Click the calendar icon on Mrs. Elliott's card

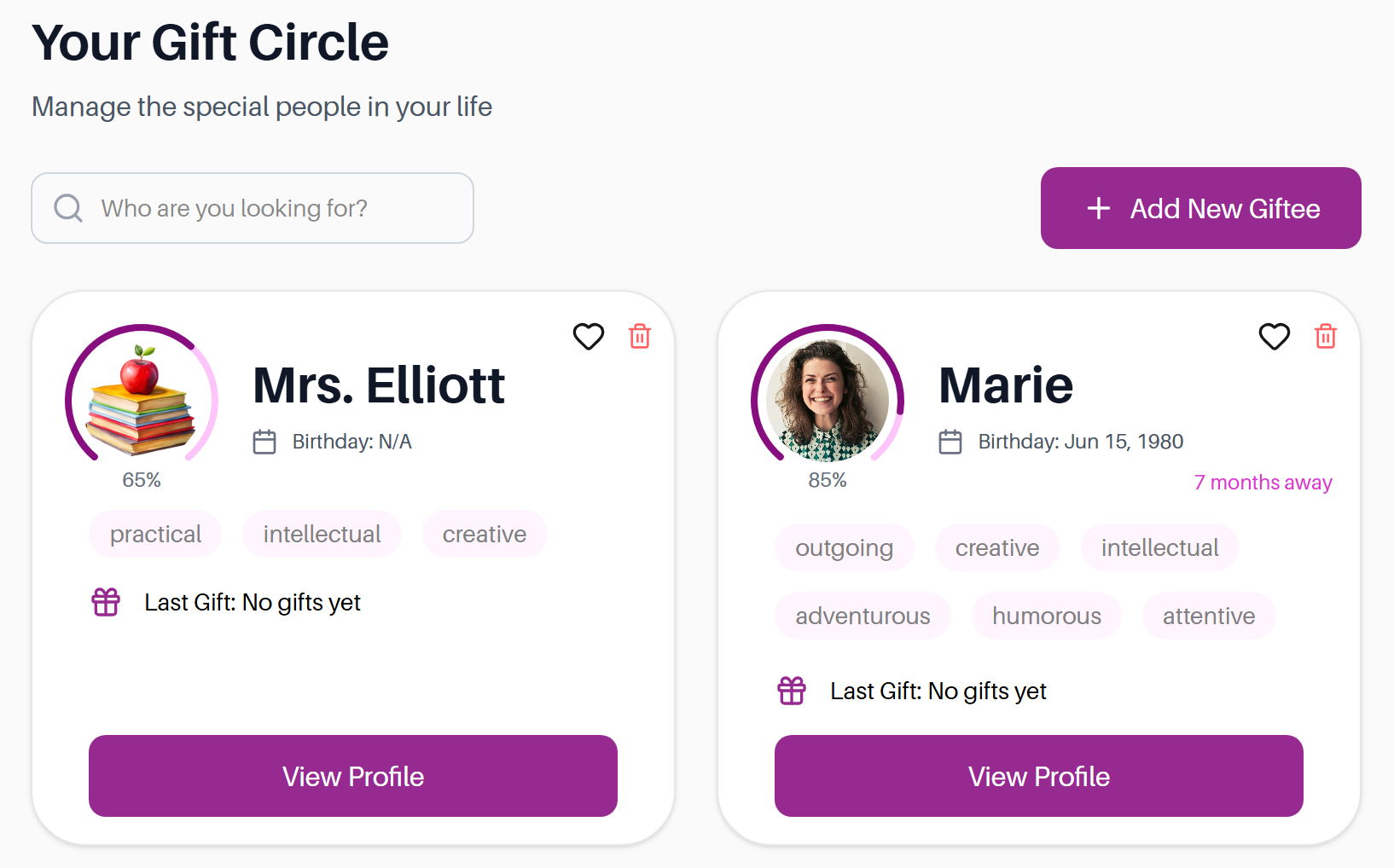[x=264, y=441]
